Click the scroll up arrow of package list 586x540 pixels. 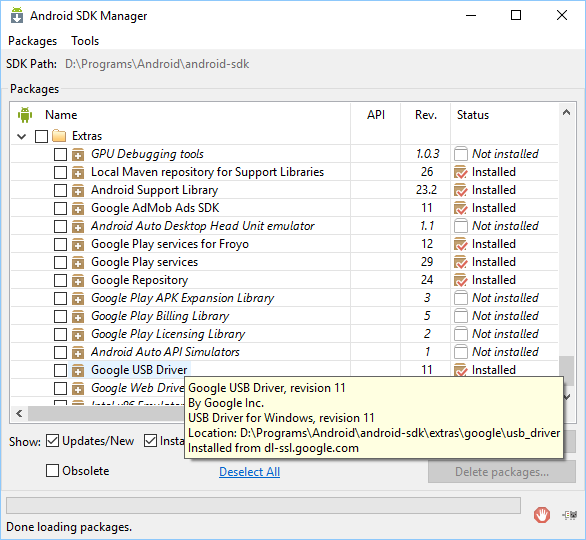(x=567, y=112)
